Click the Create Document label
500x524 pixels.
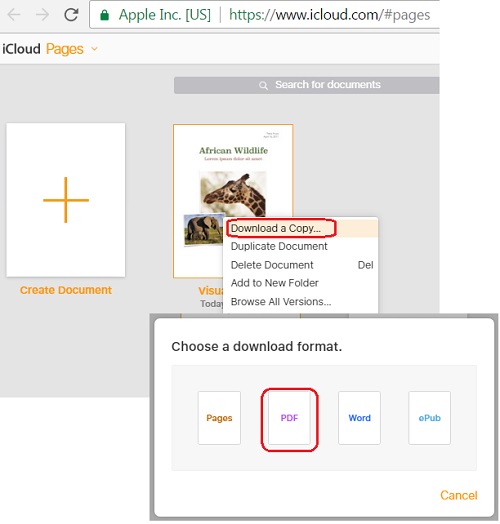click(x=66, y=290)
